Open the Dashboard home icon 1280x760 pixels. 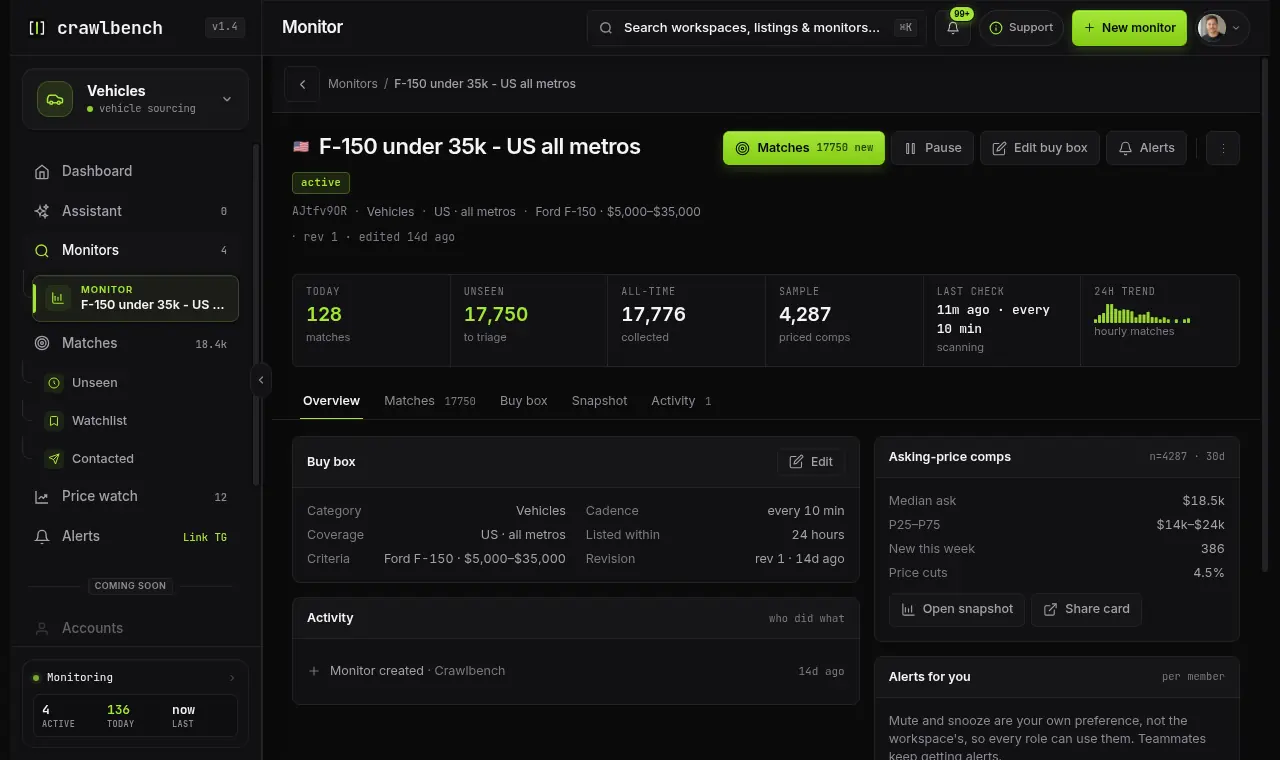42,172
